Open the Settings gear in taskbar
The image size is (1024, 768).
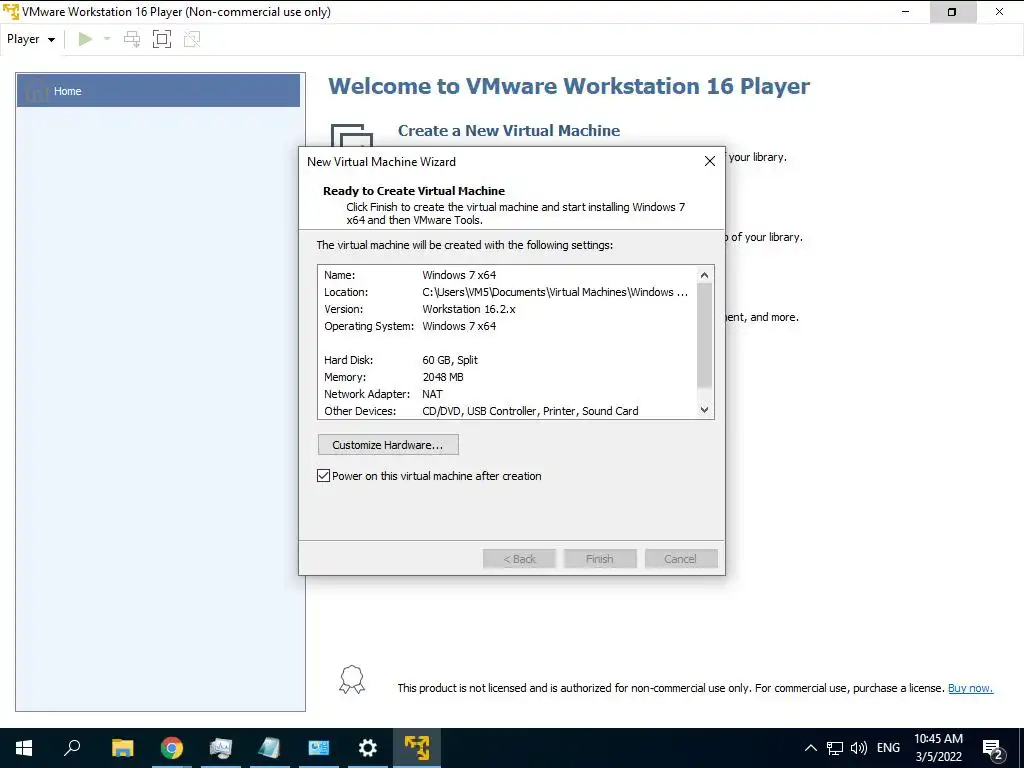click(368, 748)
